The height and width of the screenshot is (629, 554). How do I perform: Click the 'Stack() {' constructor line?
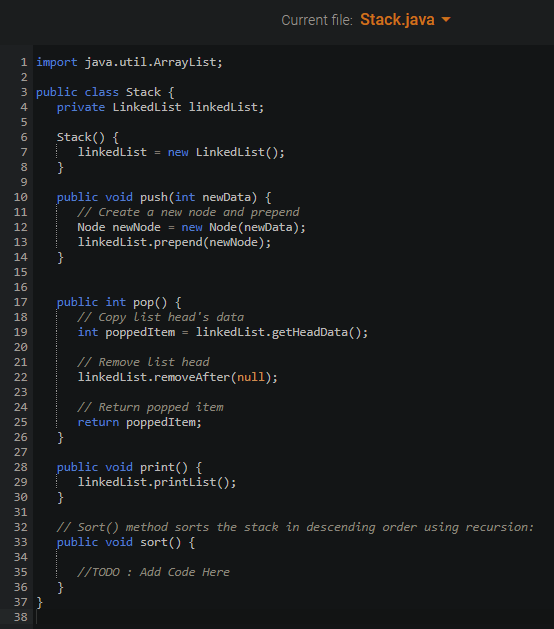[x=87, y=137]
